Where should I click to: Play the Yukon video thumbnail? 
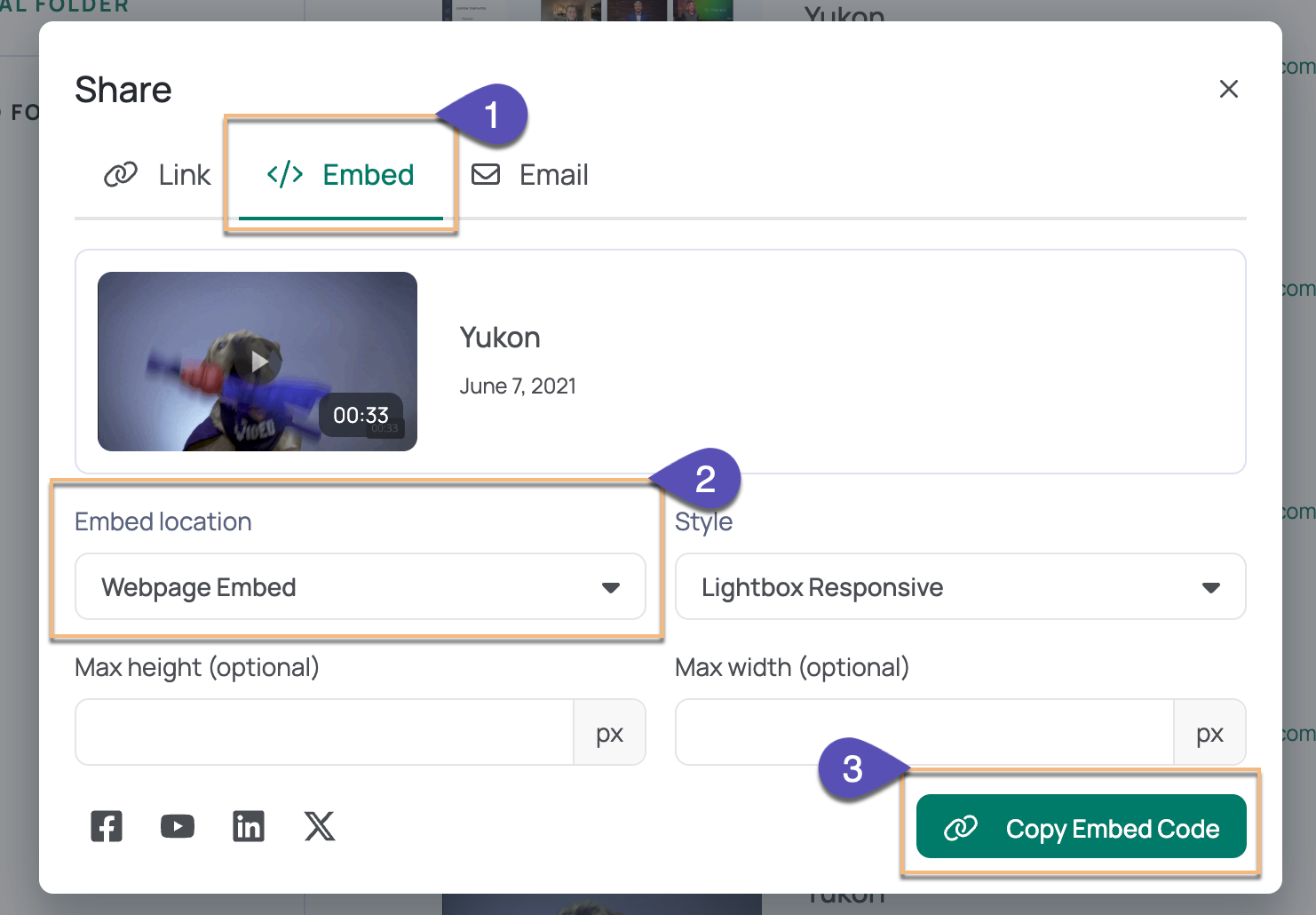pyautogui.click(x=258, y=362)
